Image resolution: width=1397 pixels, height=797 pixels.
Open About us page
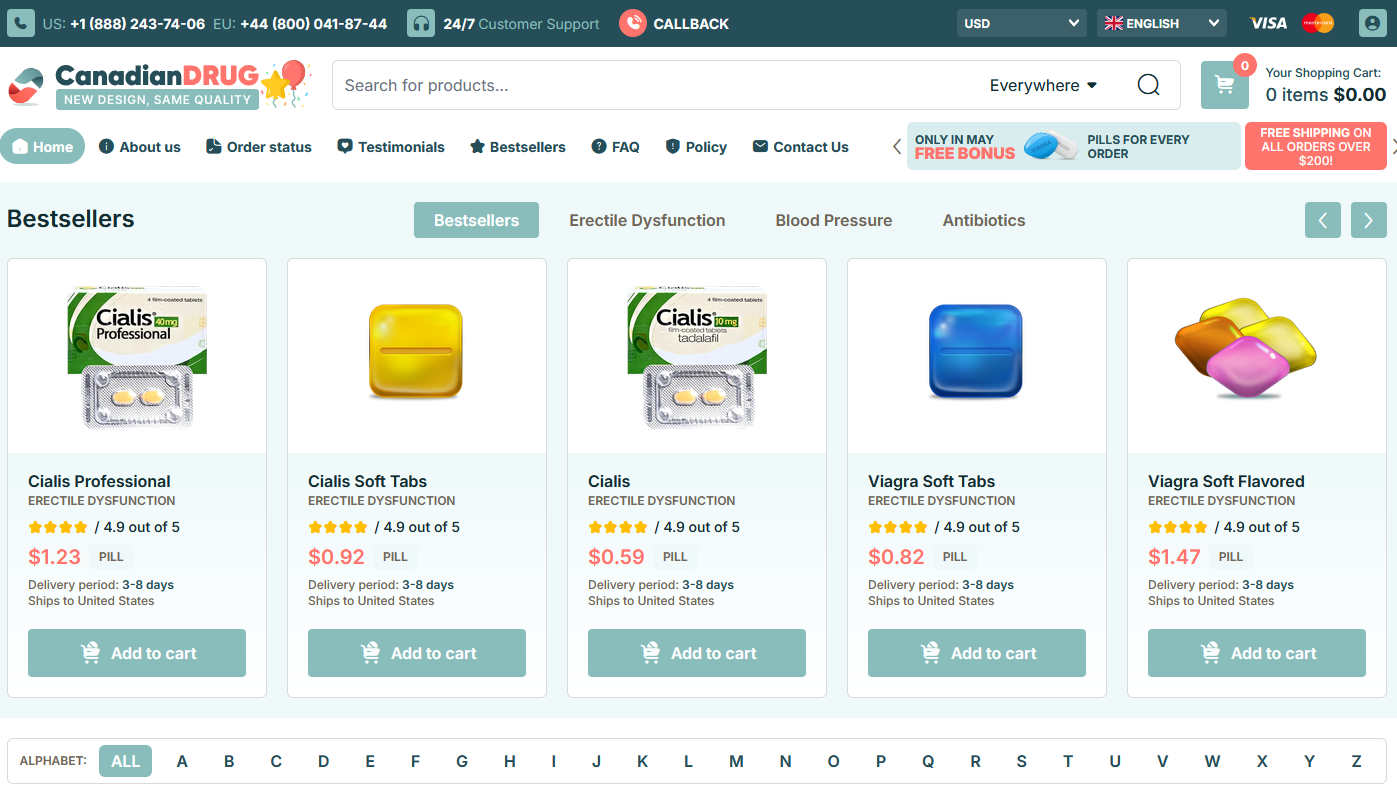140,147
